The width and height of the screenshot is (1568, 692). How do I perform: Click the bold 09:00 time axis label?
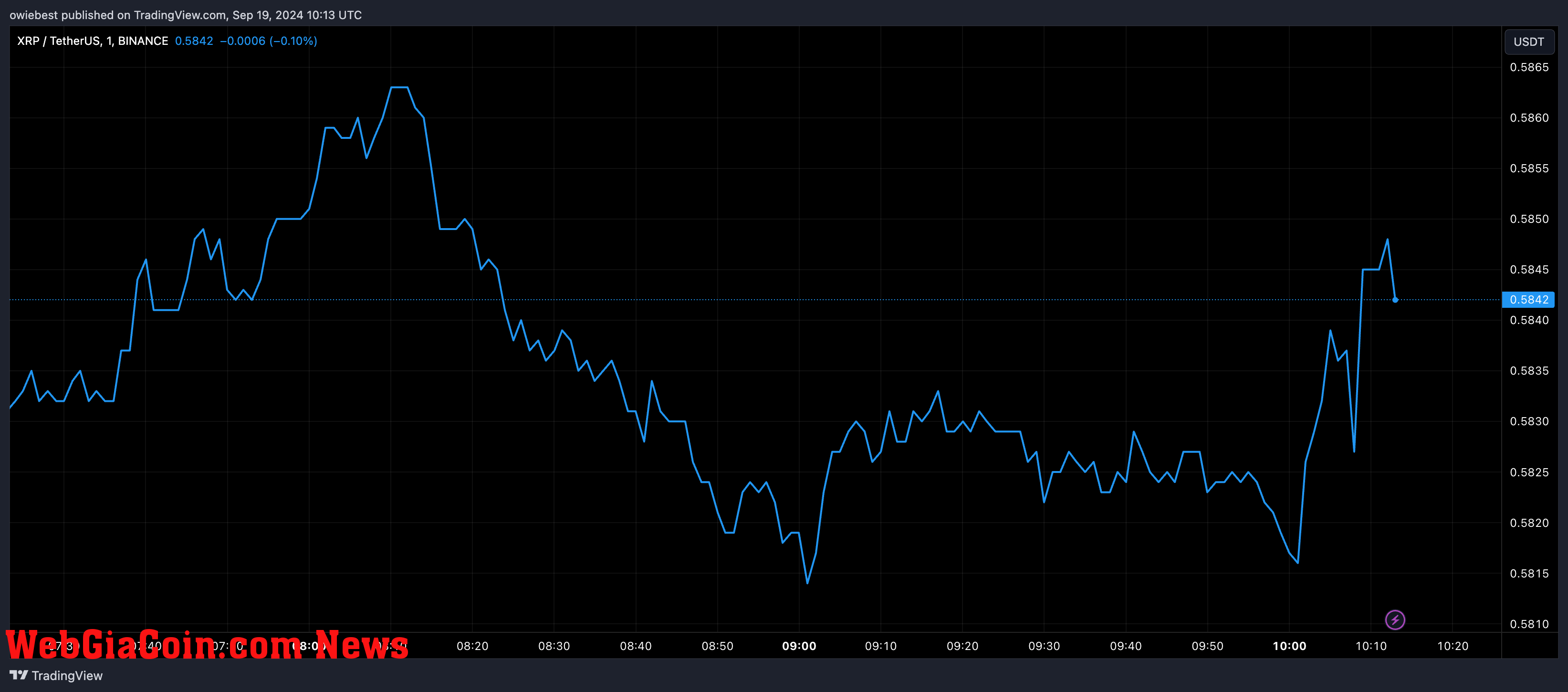pyautogui.click(x=799, y=646)
